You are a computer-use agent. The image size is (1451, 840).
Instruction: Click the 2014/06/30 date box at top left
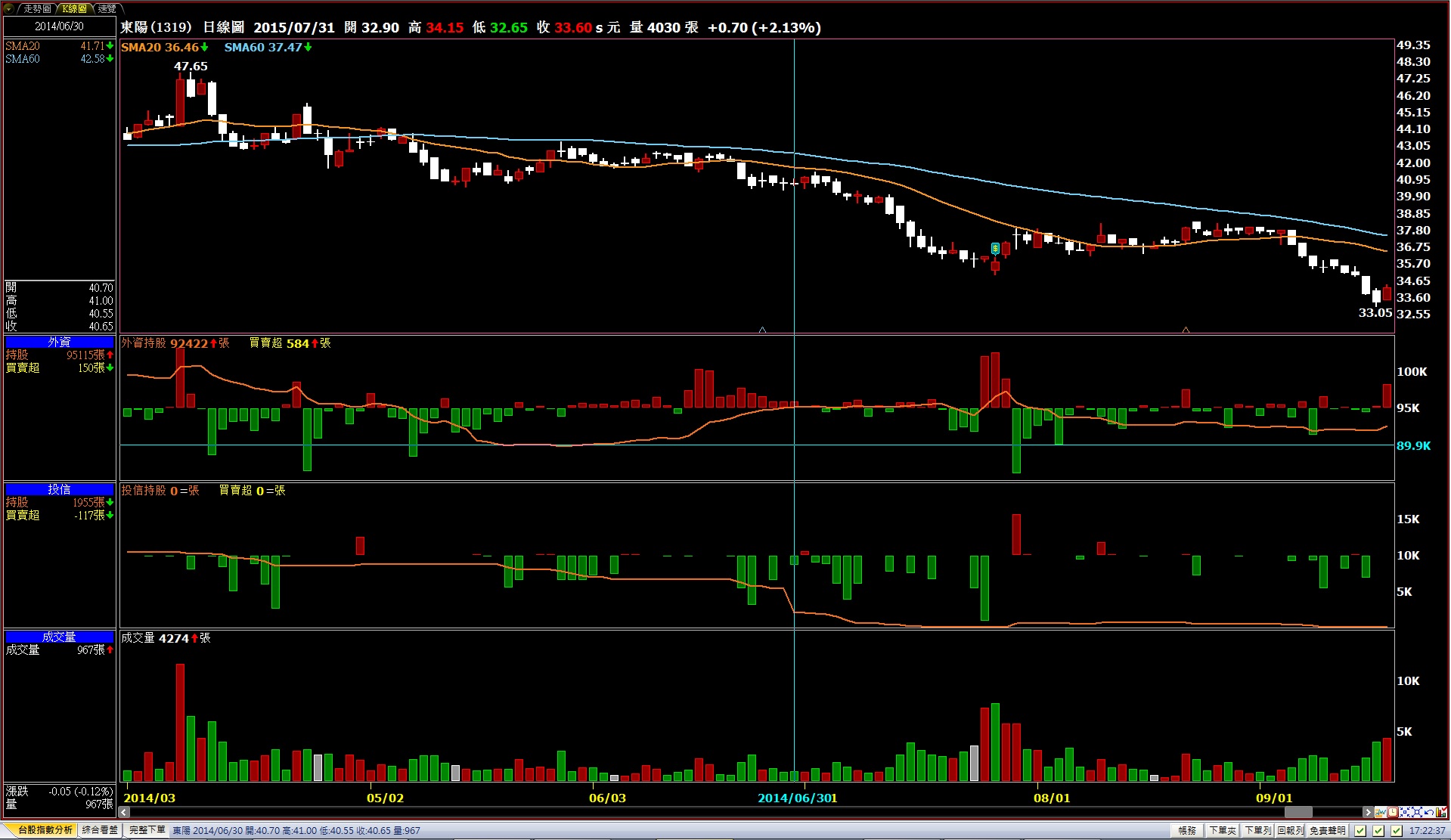pyautogui.click(x=59, y=26)
